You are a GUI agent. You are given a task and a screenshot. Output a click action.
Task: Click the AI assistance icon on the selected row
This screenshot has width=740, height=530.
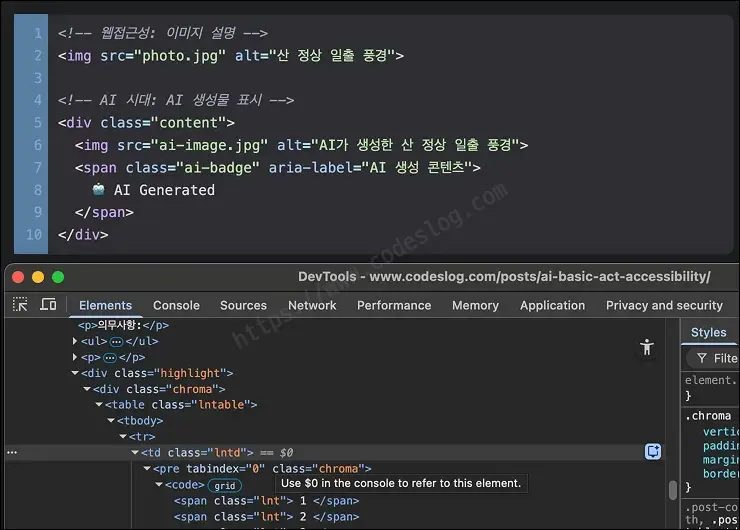click(653, 452)
